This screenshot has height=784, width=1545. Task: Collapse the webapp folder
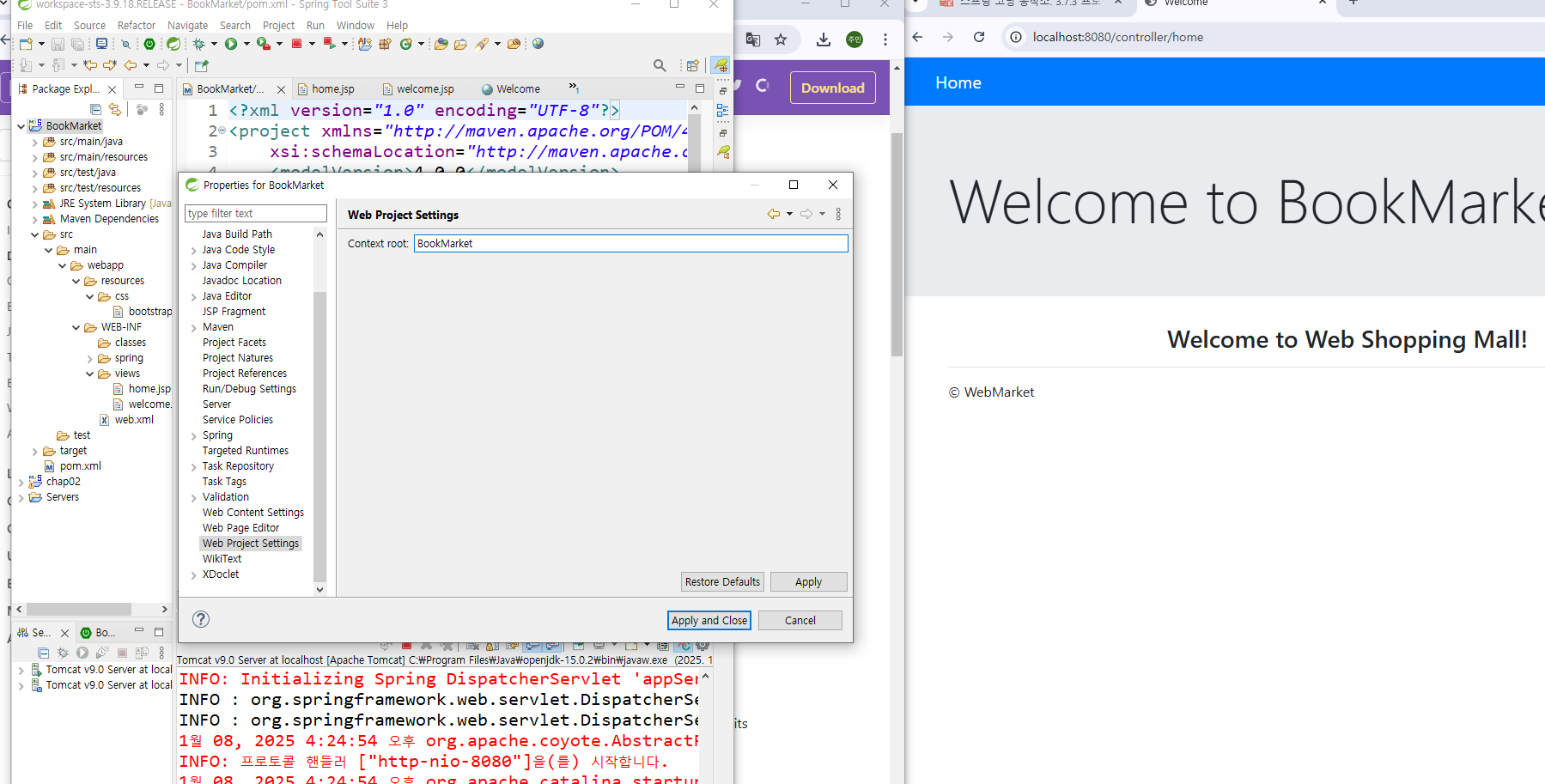coord(63,266)
